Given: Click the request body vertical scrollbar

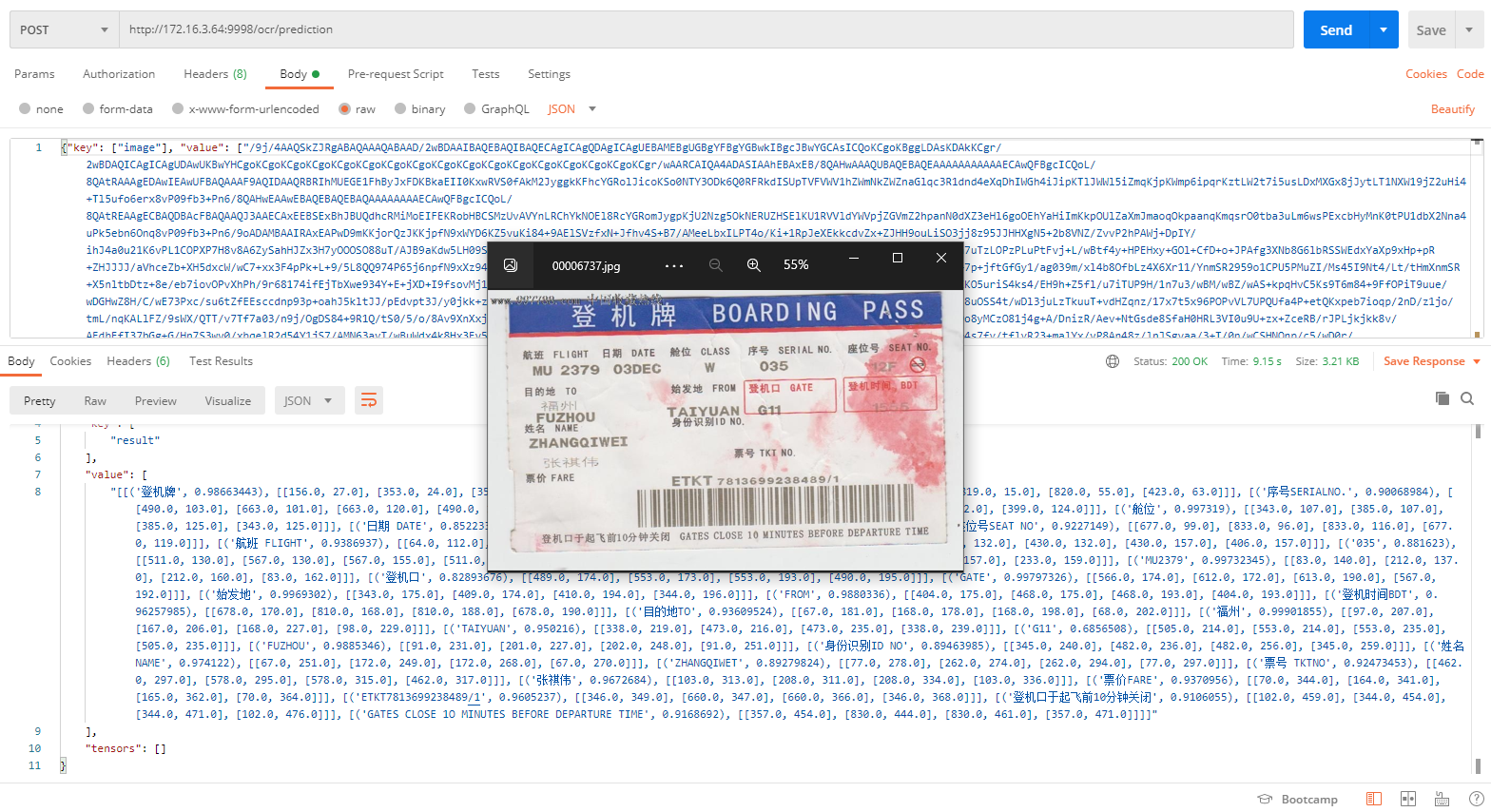Looking at the screenshot, I should click(1477, 238).
